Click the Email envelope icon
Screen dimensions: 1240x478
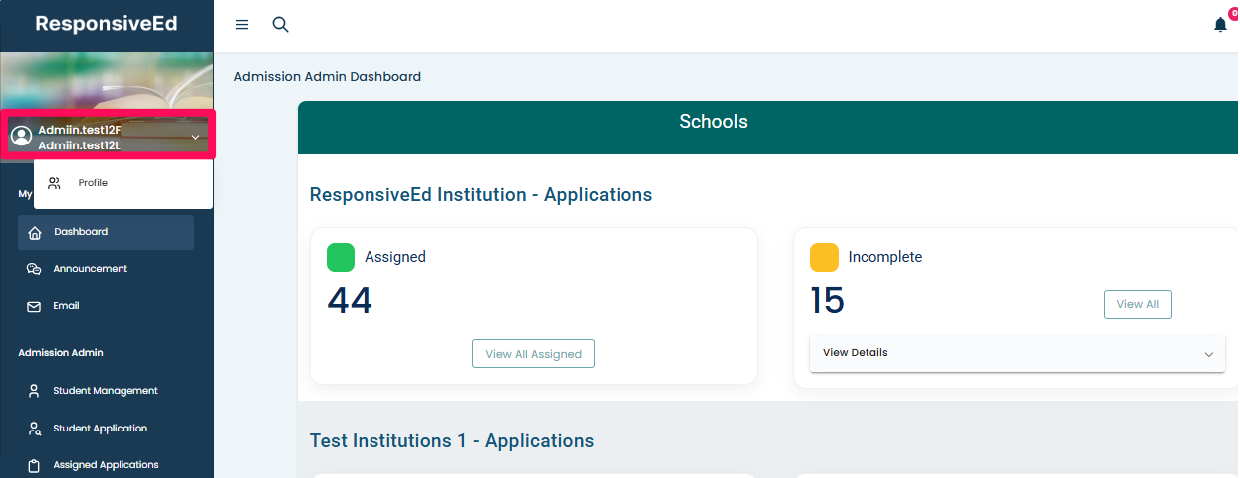point(34,307)
